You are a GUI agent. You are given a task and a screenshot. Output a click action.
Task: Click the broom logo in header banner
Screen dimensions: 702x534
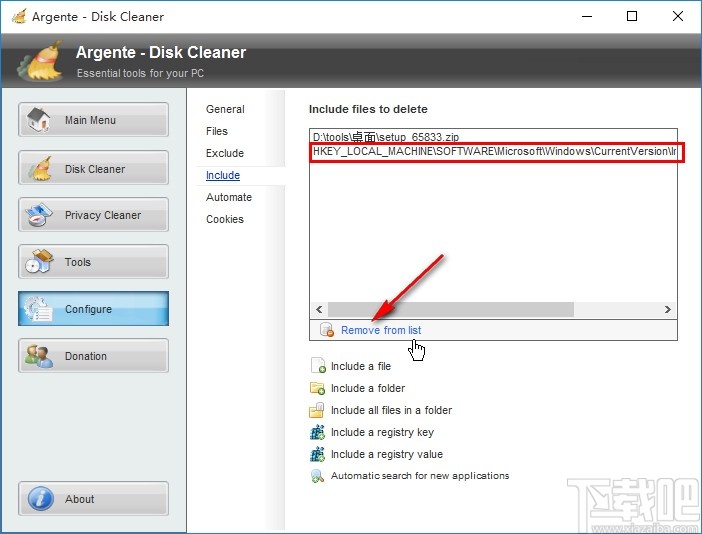pyautogui.click(x=41, y=61)
